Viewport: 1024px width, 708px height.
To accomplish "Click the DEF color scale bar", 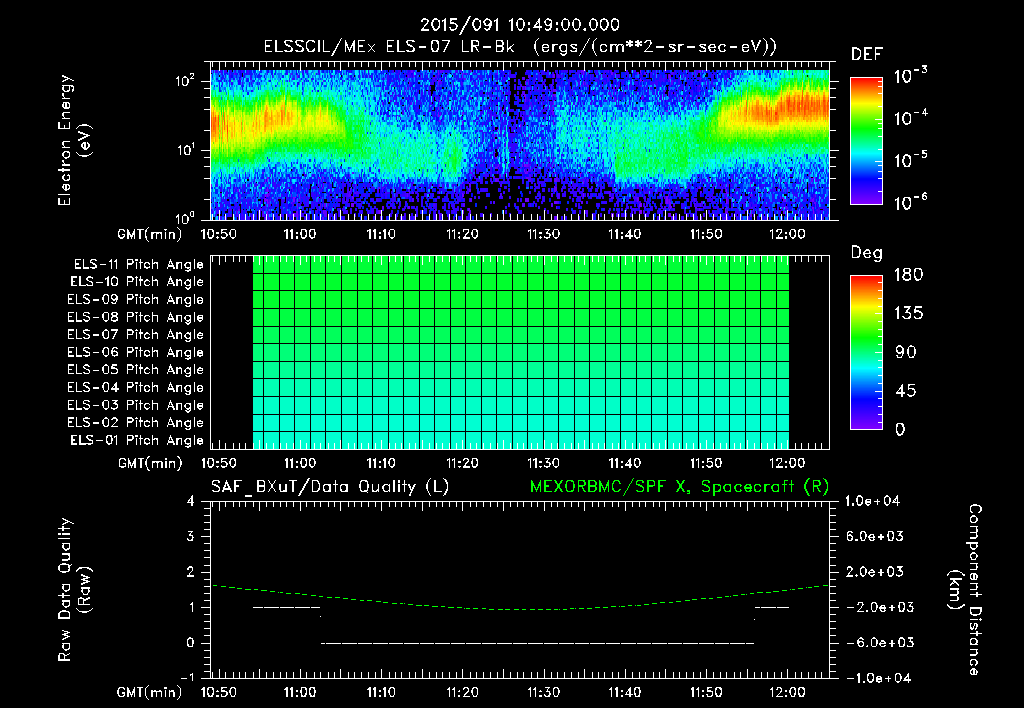I will pyautogui.click(x=866, y=141).
